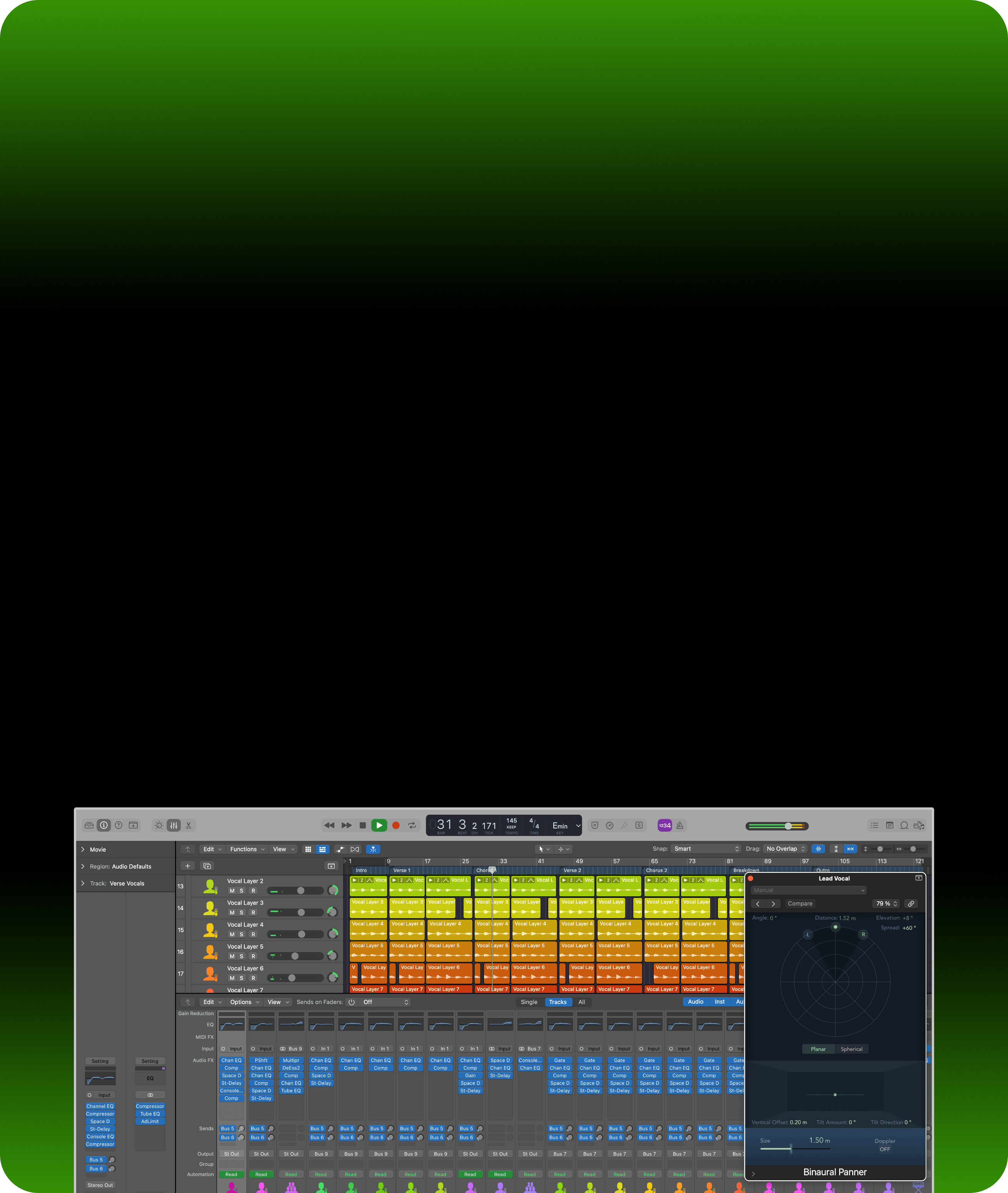Click the Duplicate Track icon
Image resolution: width=1008 pixels, height=1193 pixels.
coord(207,866)
